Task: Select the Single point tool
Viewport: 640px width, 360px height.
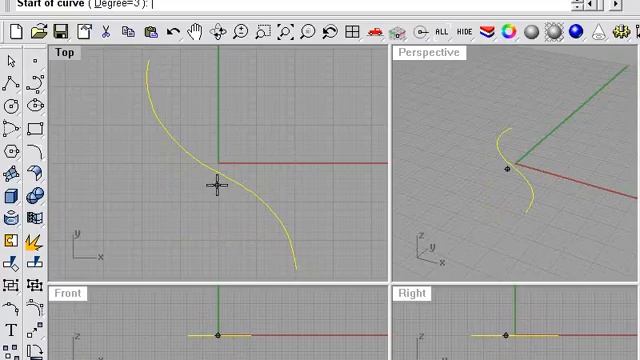Action: [x=35, y=61]
